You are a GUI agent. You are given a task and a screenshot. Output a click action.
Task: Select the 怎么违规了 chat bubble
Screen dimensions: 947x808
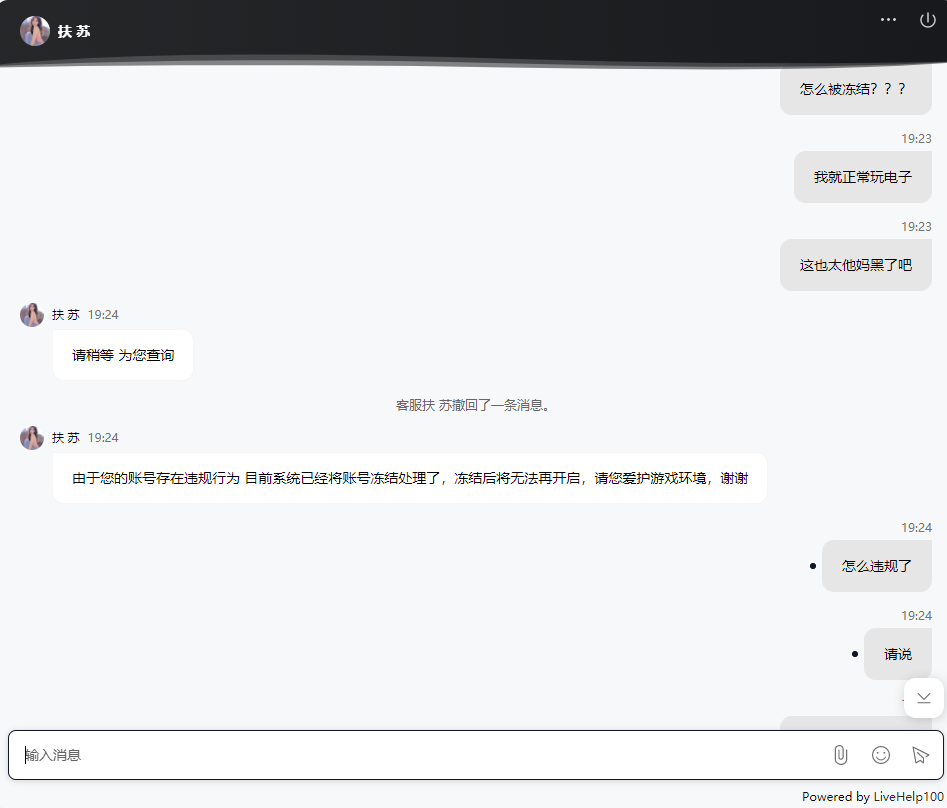tap(876, 565)
